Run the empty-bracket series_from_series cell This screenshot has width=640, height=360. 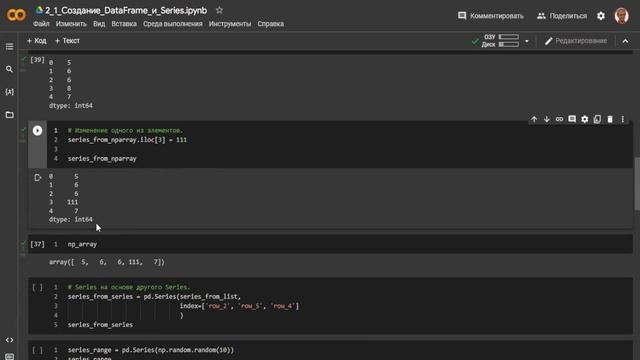37,287
